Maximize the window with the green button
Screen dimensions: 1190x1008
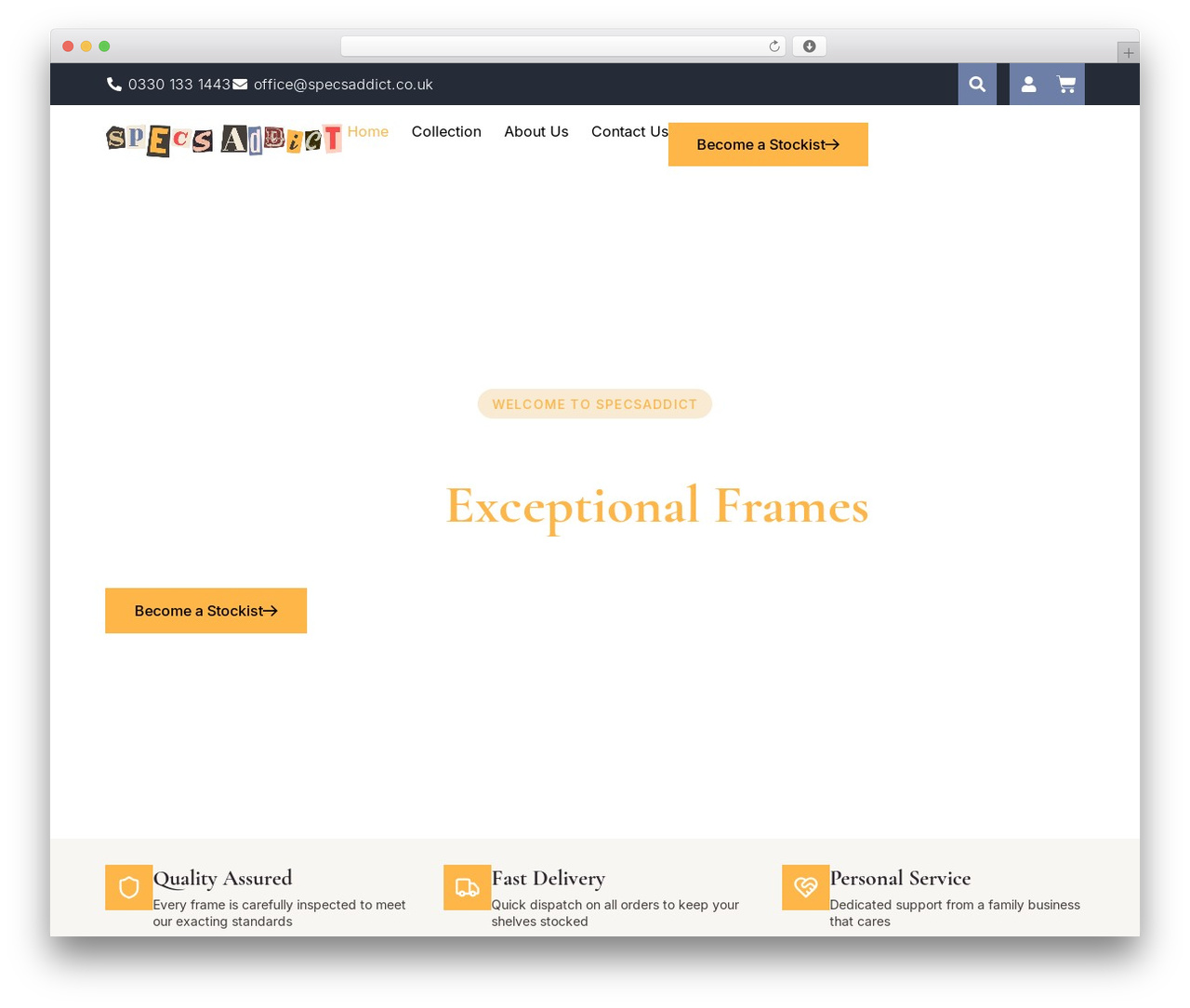104,46
